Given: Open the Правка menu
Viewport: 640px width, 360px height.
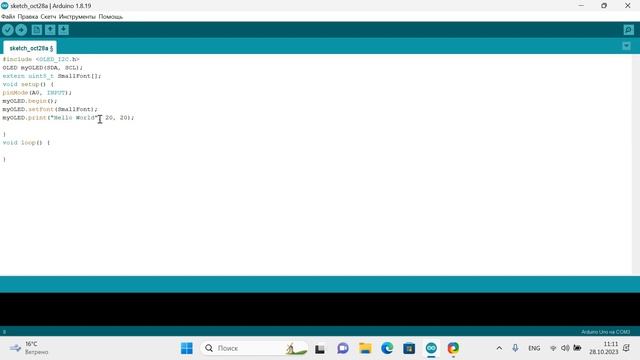Looking at the screenshot, I should tap(28, 17).
